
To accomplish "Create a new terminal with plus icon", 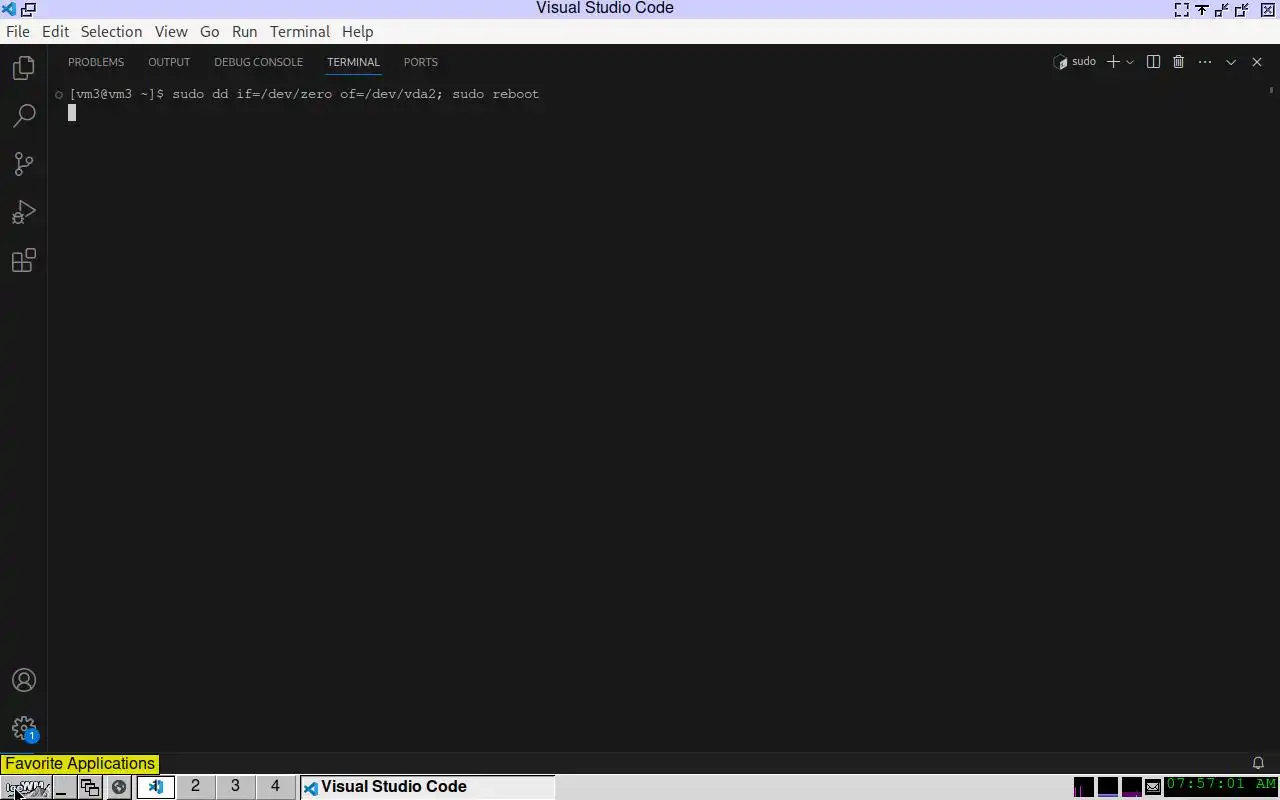I will (1112, 62).
